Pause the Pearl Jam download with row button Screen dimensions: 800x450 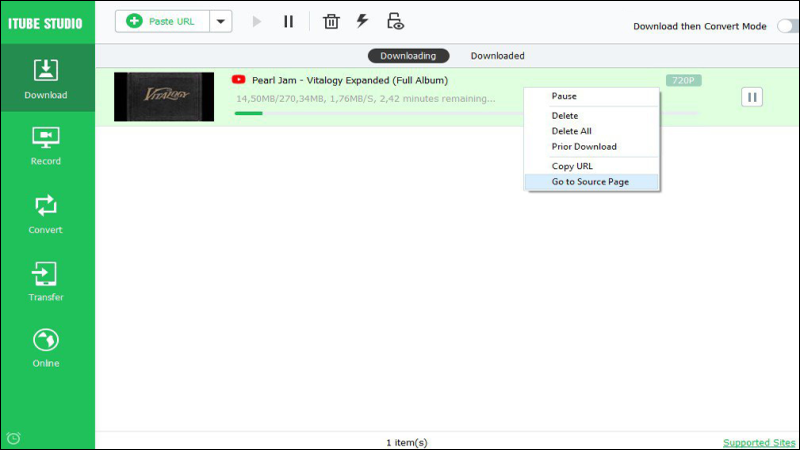click(x=752, y=97)
